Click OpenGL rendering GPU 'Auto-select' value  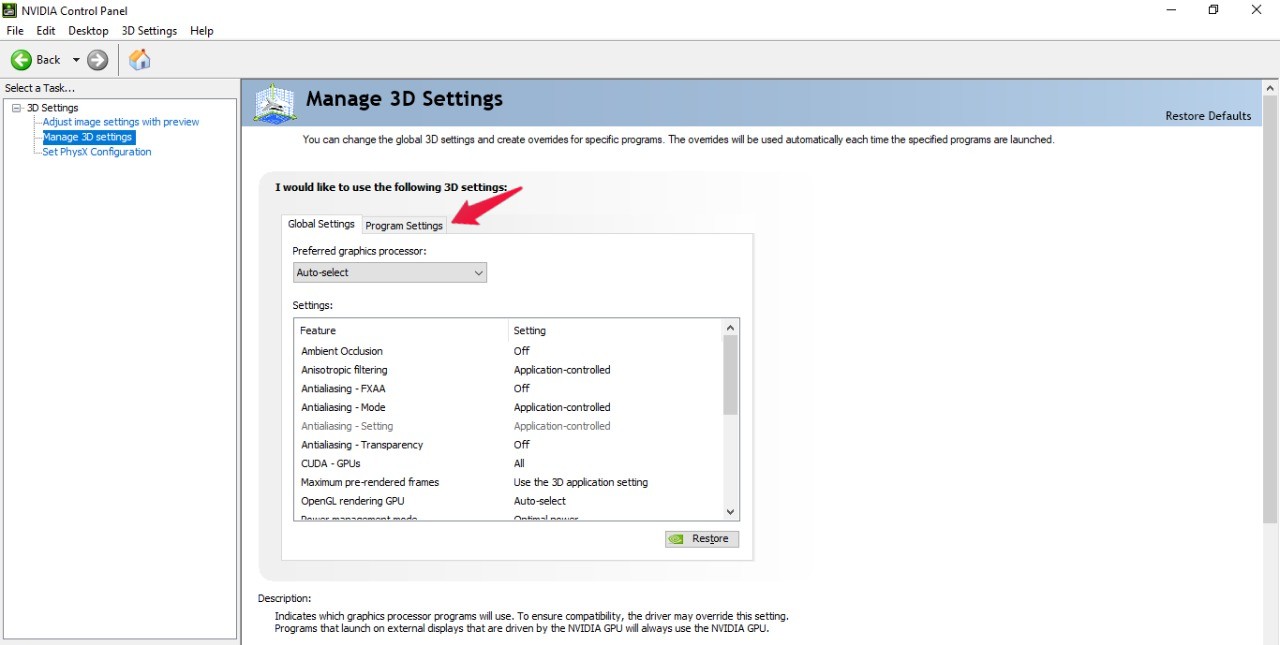coord(540,501)
